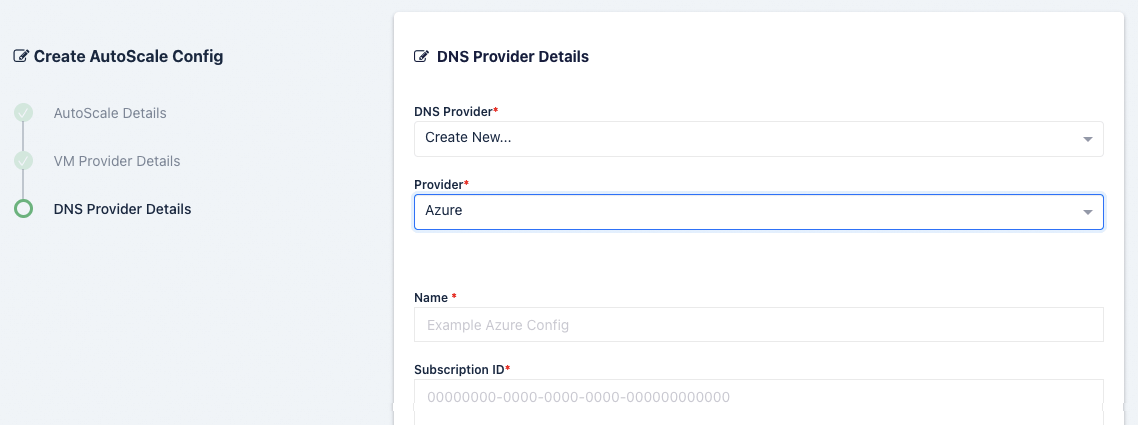
Task: Click the 'DNS Provider Details' panel heading
Action: 513,57
